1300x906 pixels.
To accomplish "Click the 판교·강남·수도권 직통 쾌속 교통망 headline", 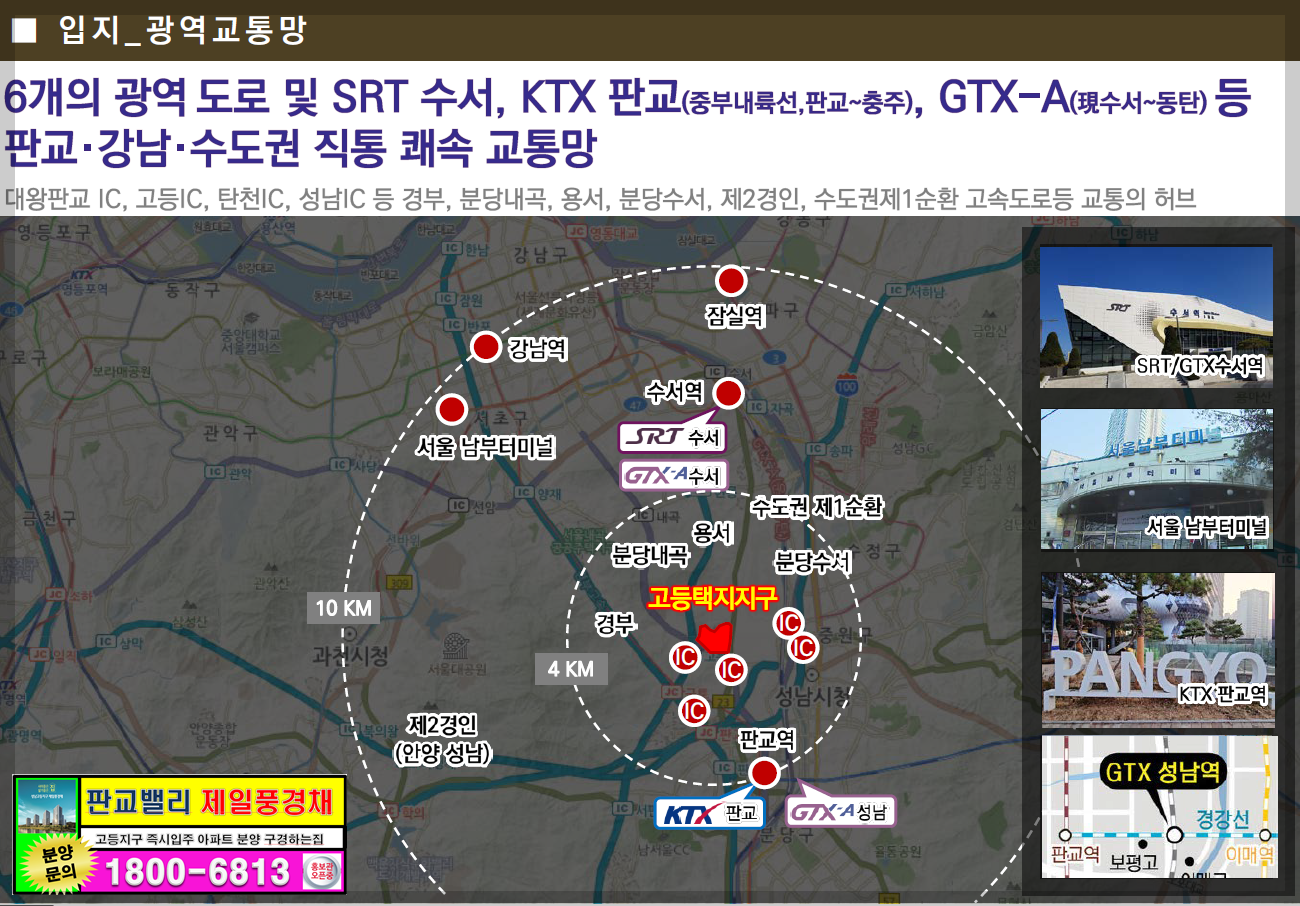I will coord(300,148).
